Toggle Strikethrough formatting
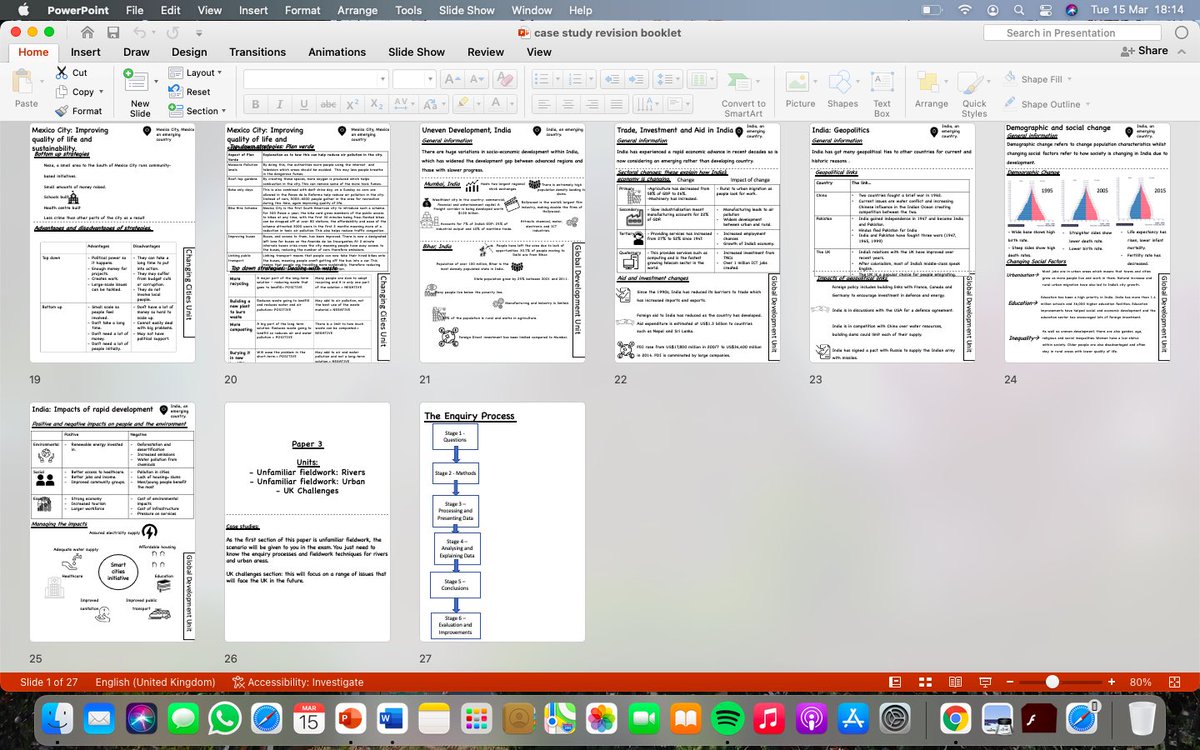The width and height of the screenshot is (1200, 750). click(328, 105)
